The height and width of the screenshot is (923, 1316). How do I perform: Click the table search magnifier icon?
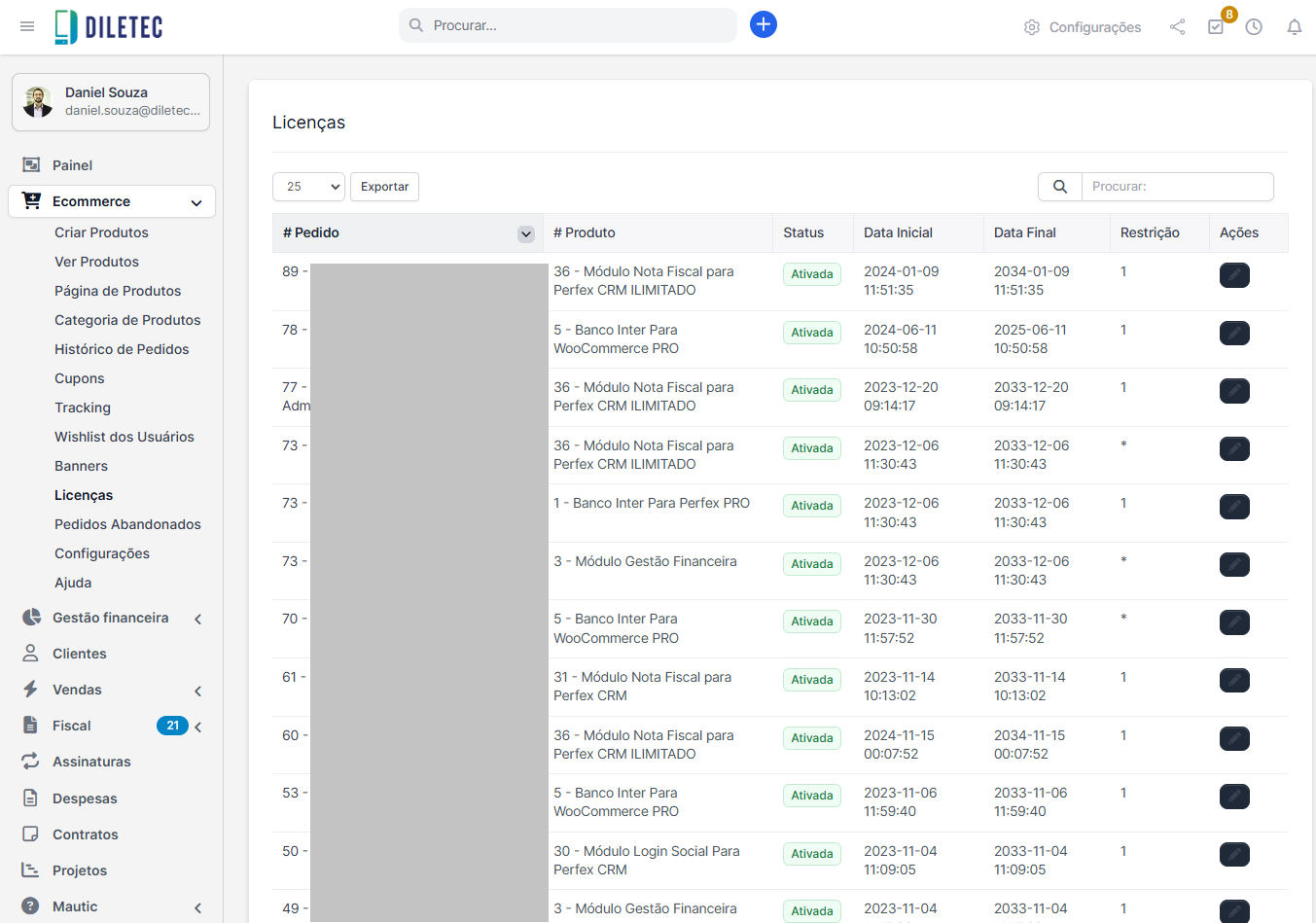1060,187
